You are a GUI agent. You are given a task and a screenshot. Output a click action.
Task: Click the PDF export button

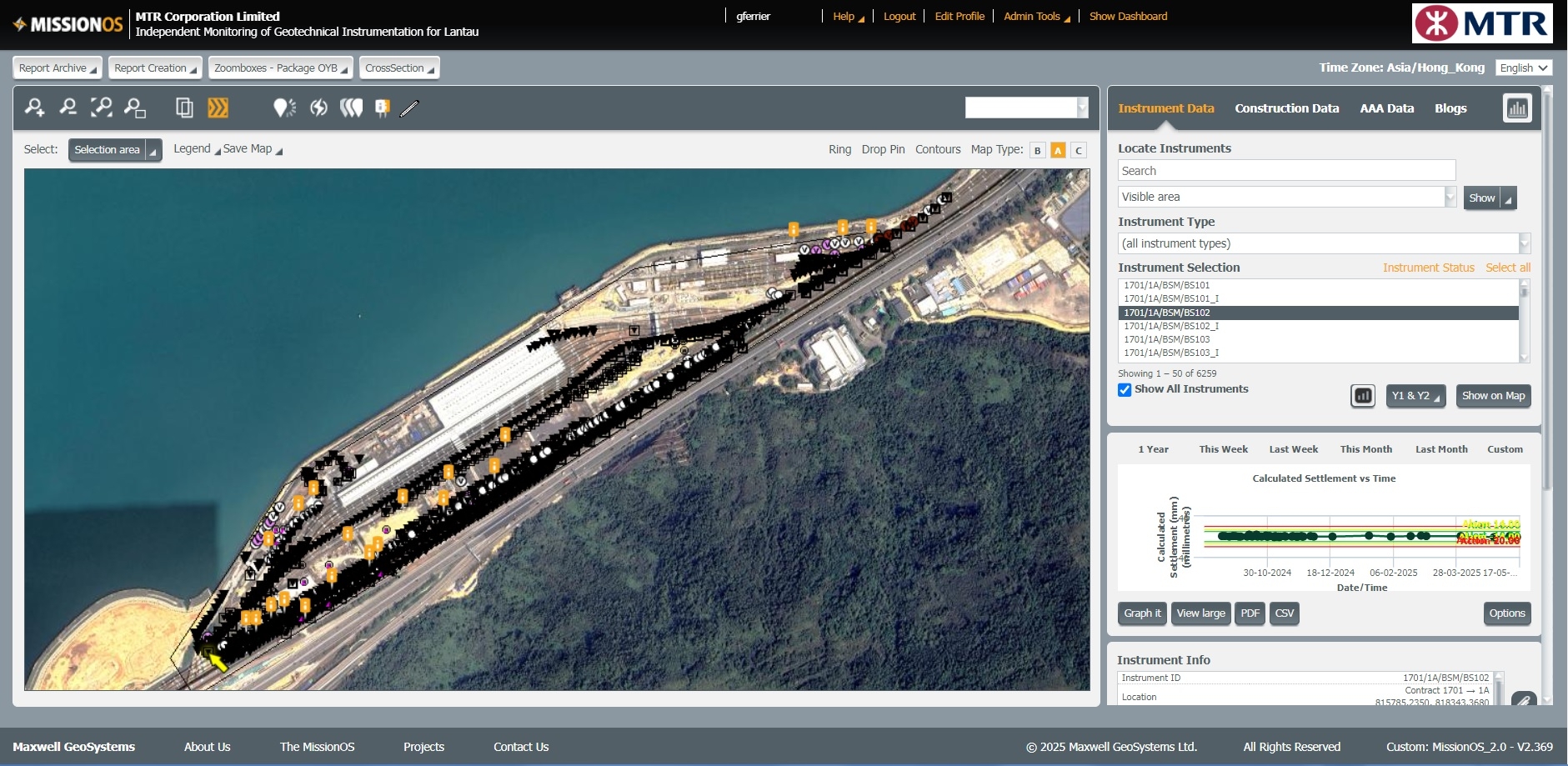point(1250,613)
